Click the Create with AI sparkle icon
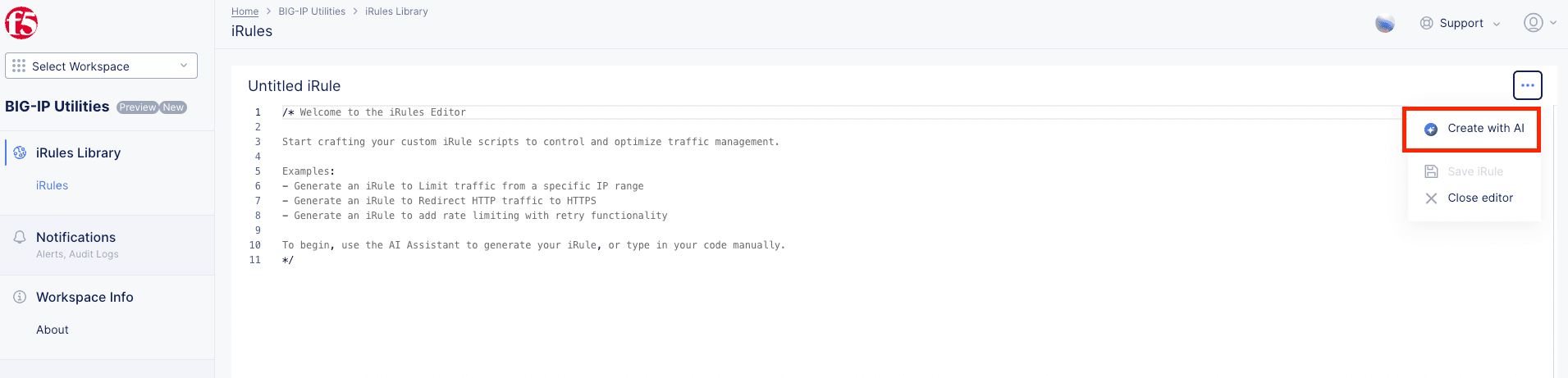 pos(1430,130)
